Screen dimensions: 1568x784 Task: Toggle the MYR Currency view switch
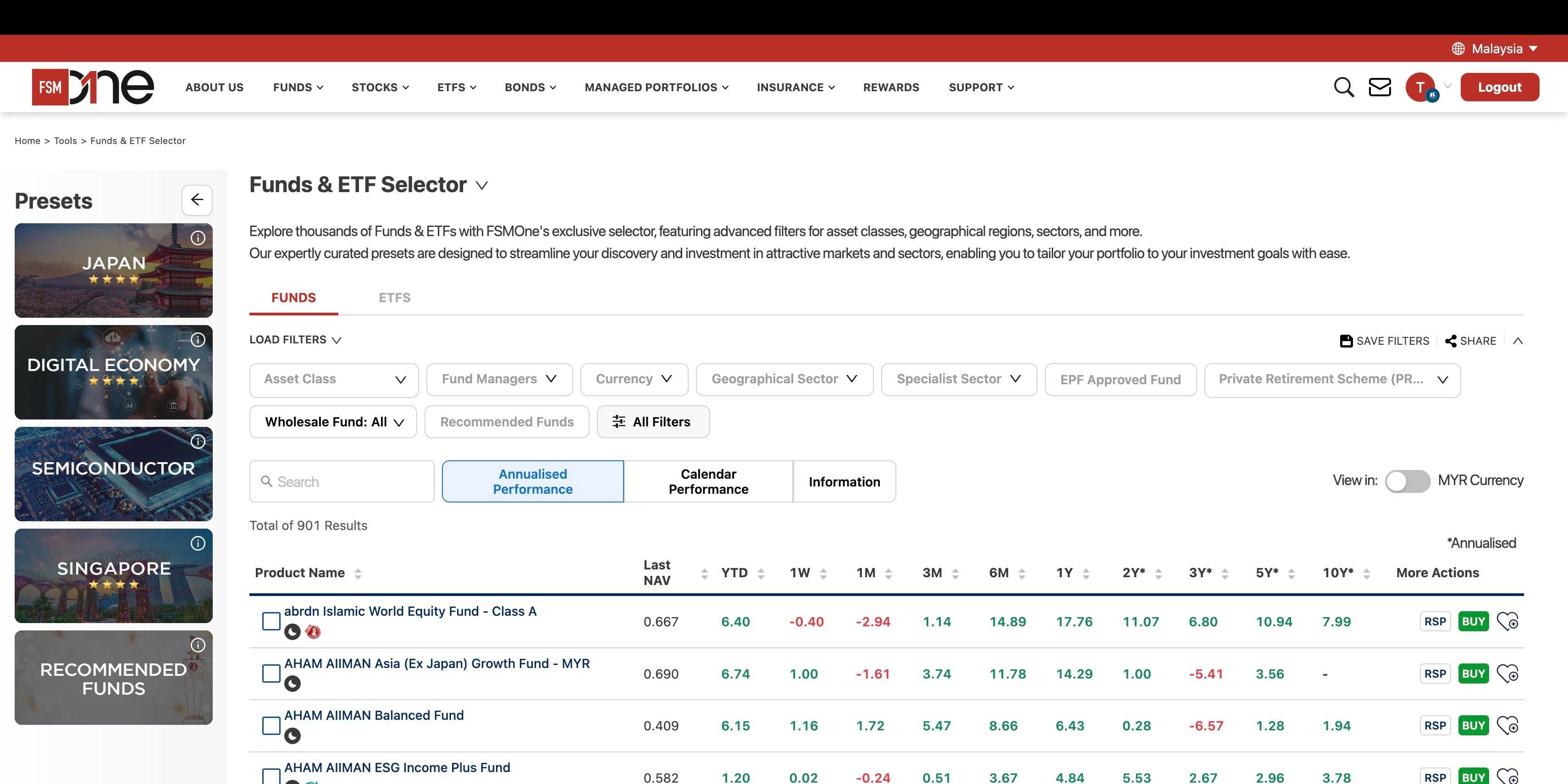[1408, 481]
